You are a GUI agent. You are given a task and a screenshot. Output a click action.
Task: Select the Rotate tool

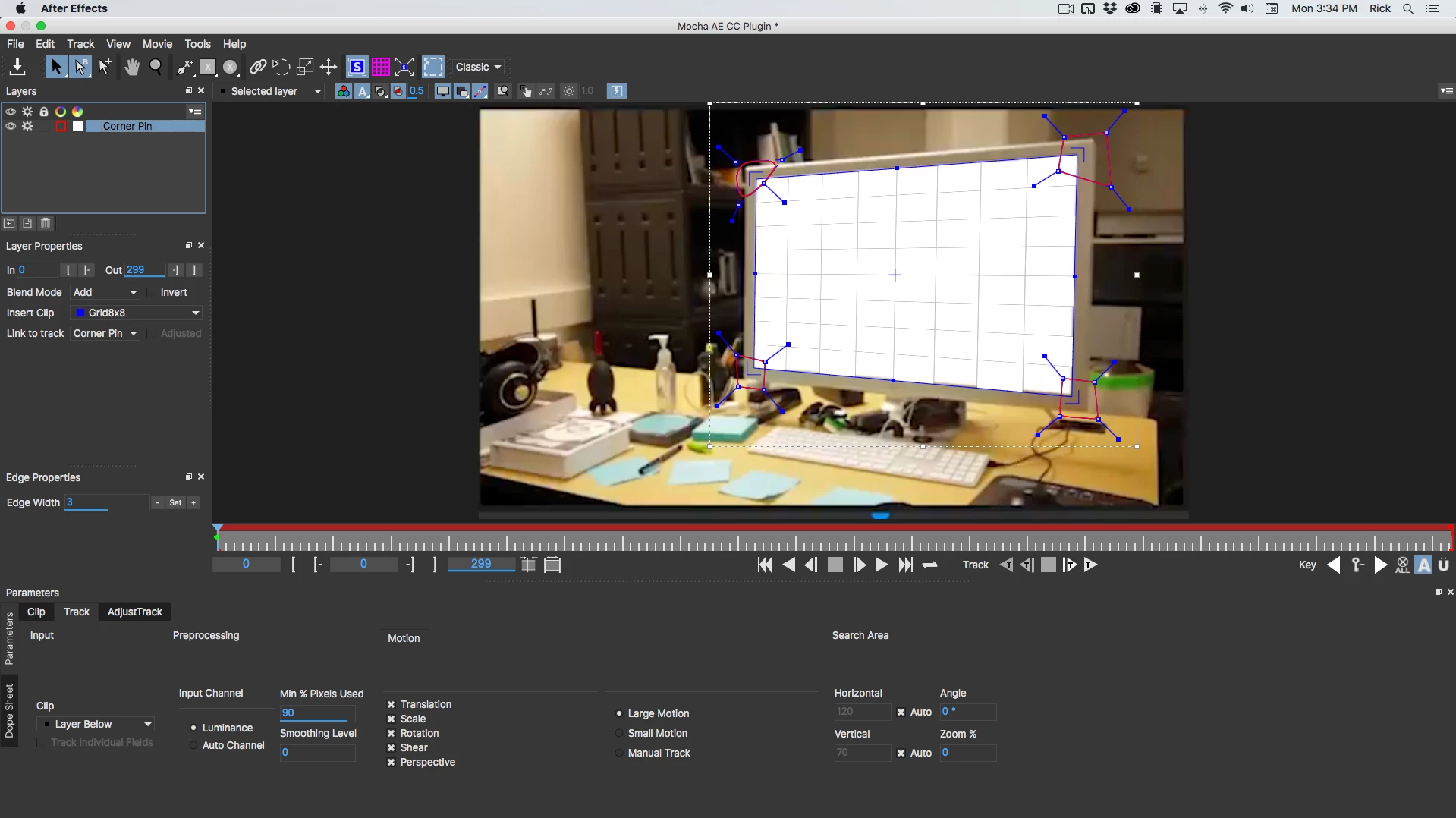pos(281,67)
